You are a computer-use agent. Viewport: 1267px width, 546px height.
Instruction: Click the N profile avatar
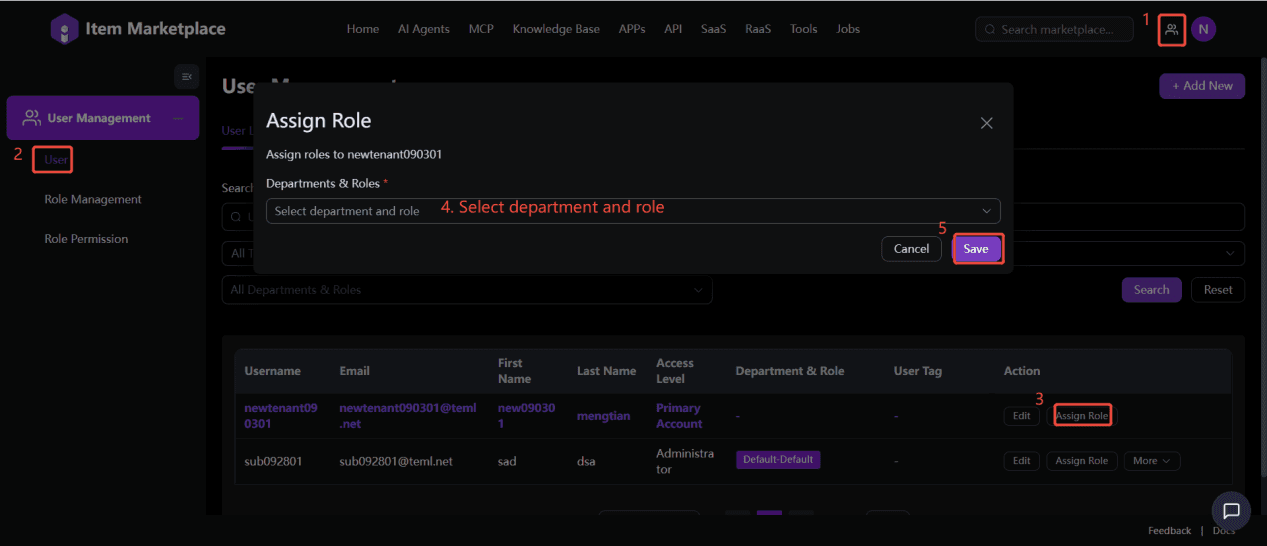(1203, 29)
